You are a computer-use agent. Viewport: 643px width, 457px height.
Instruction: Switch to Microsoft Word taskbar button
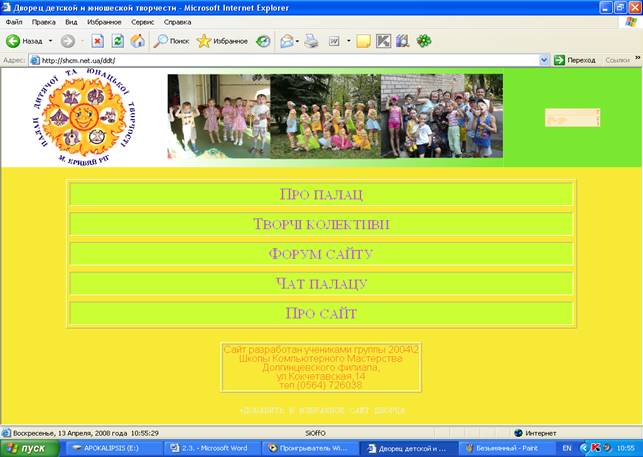[x=209, y=448]
